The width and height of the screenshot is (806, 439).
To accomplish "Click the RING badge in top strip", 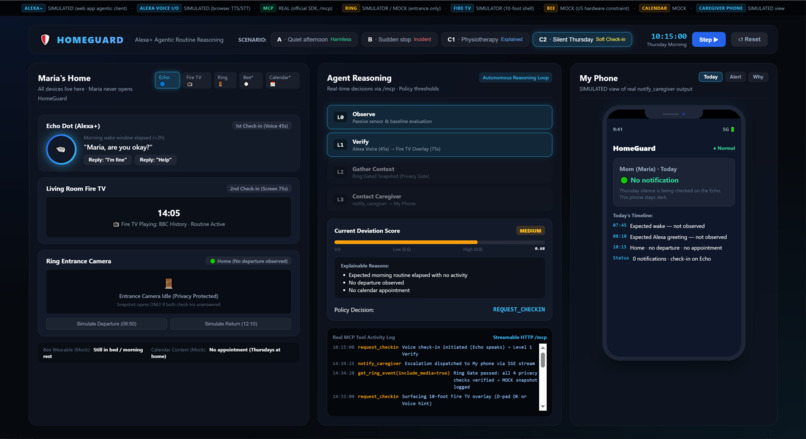I will click(351, 8).
